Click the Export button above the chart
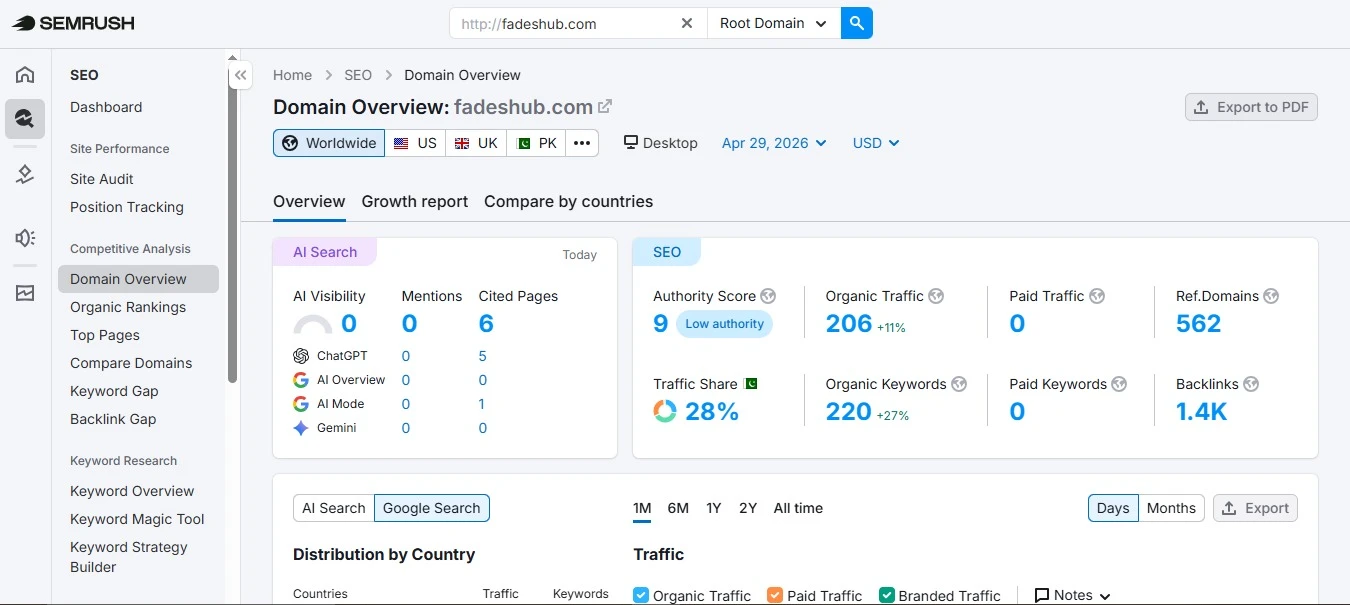The width and height of the screenshot is (1350, 605). pos(1255,508)
